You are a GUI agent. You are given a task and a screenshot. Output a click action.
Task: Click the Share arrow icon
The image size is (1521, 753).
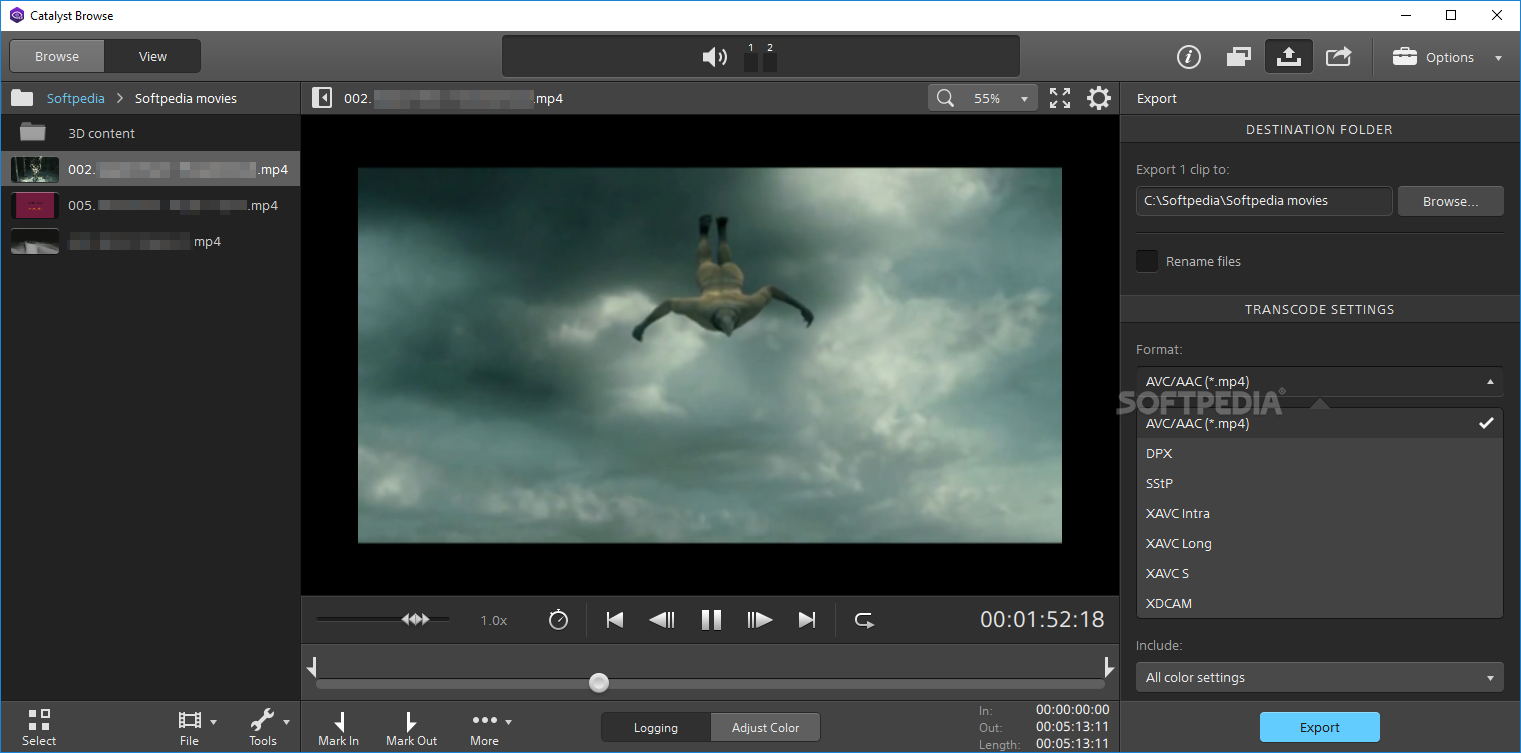click(x=1339, y=57)
